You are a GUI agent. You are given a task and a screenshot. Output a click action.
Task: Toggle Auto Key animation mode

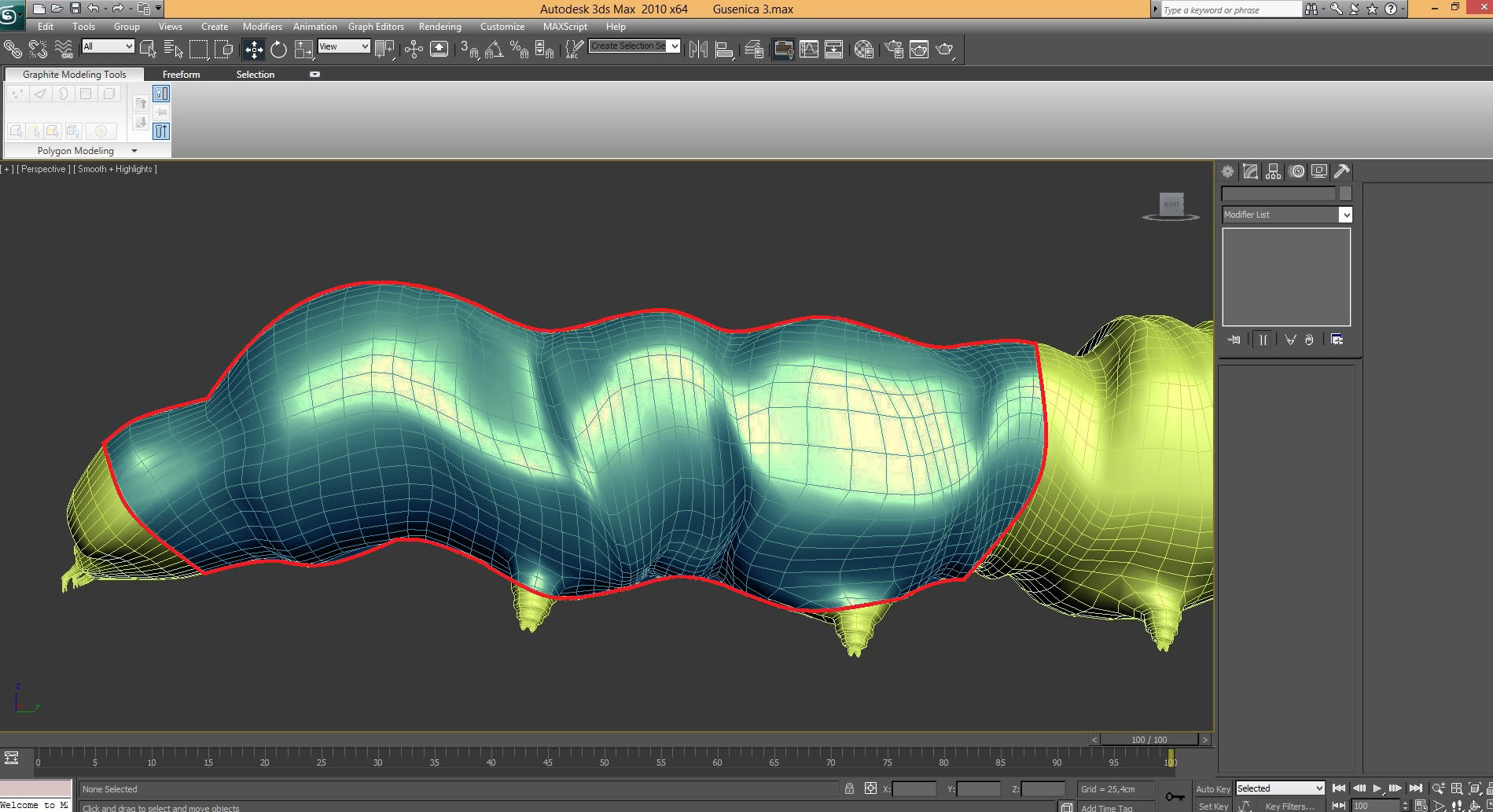(x=1212, y=788)
